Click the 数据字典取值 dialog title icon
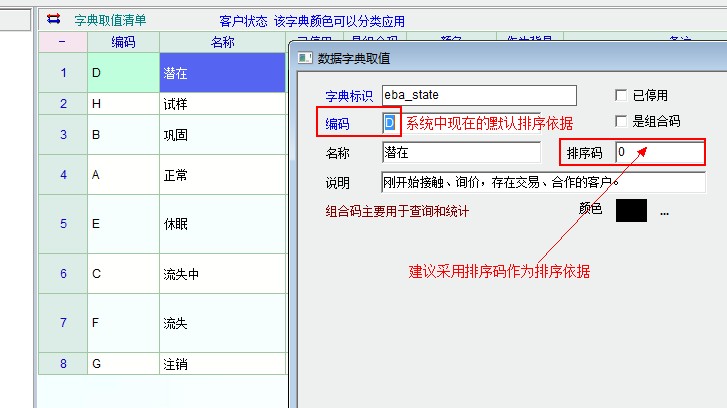This screenshot has height=408, width=727. [x=305, y=60]
